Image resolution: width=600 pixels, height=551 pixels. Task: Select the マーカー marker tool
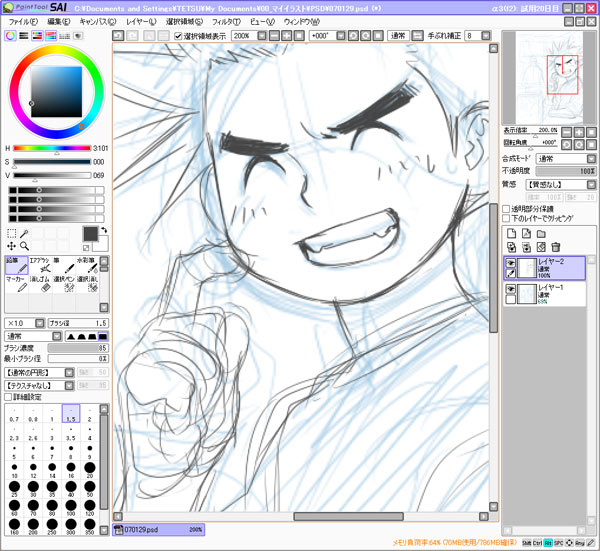[17, 284]
